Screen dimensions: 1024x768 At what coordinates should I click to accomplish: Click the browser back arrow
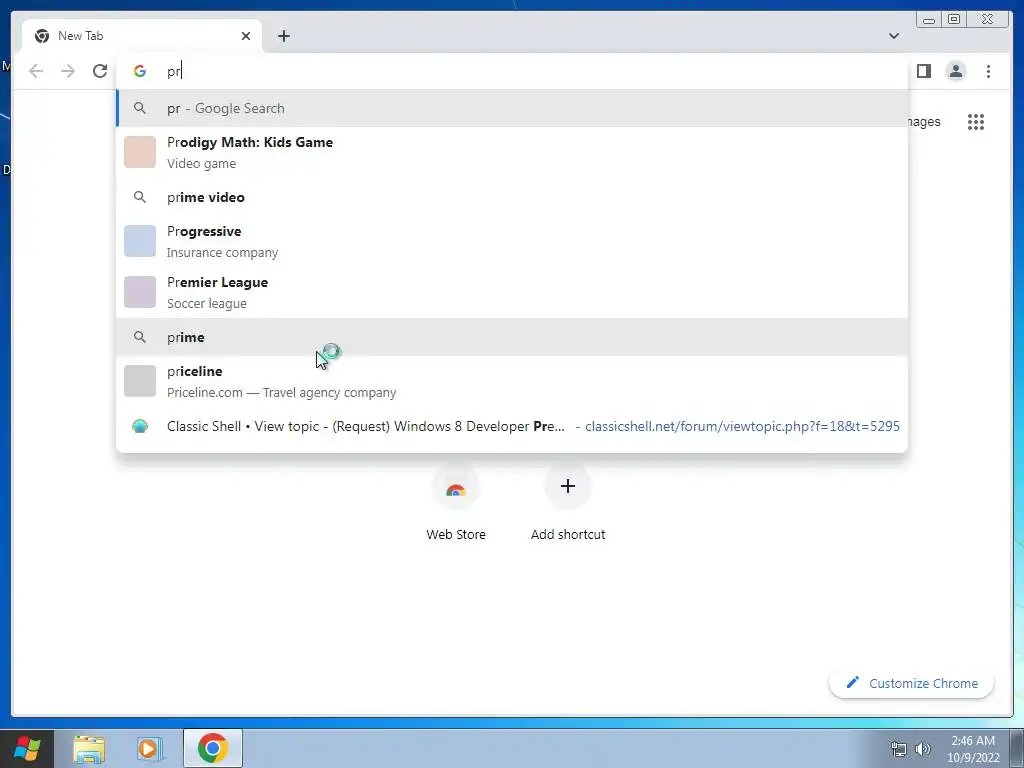[36, 71]
